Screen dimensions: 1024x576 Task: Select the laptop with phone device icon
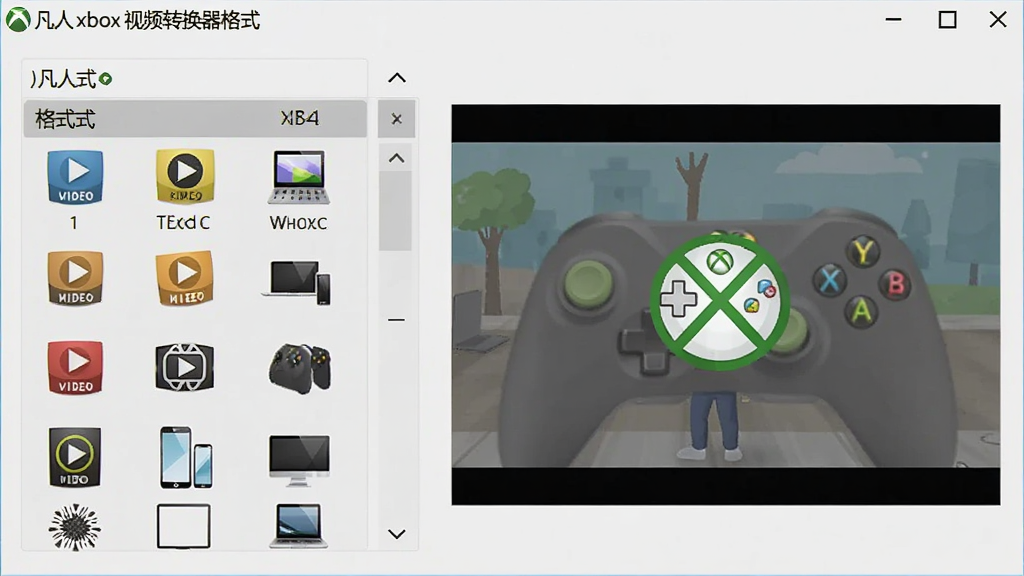point(298,281)
